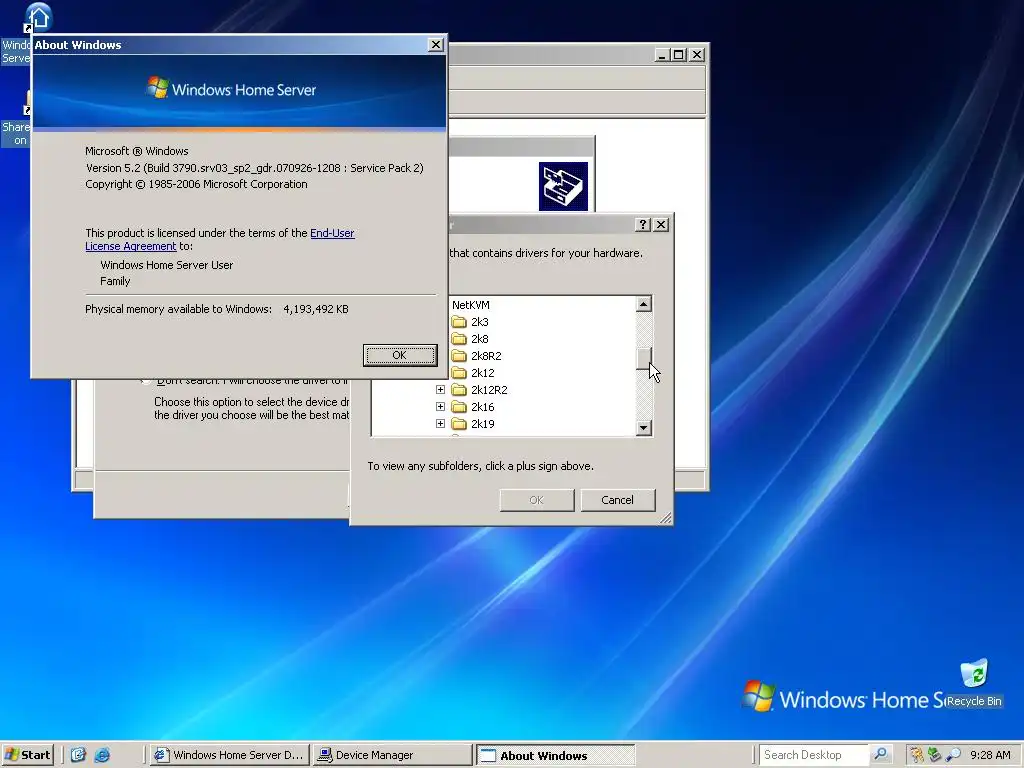Expand the 2k12R2 folder plus sign
The image size is (1024, 768).
tap(440, 390)
